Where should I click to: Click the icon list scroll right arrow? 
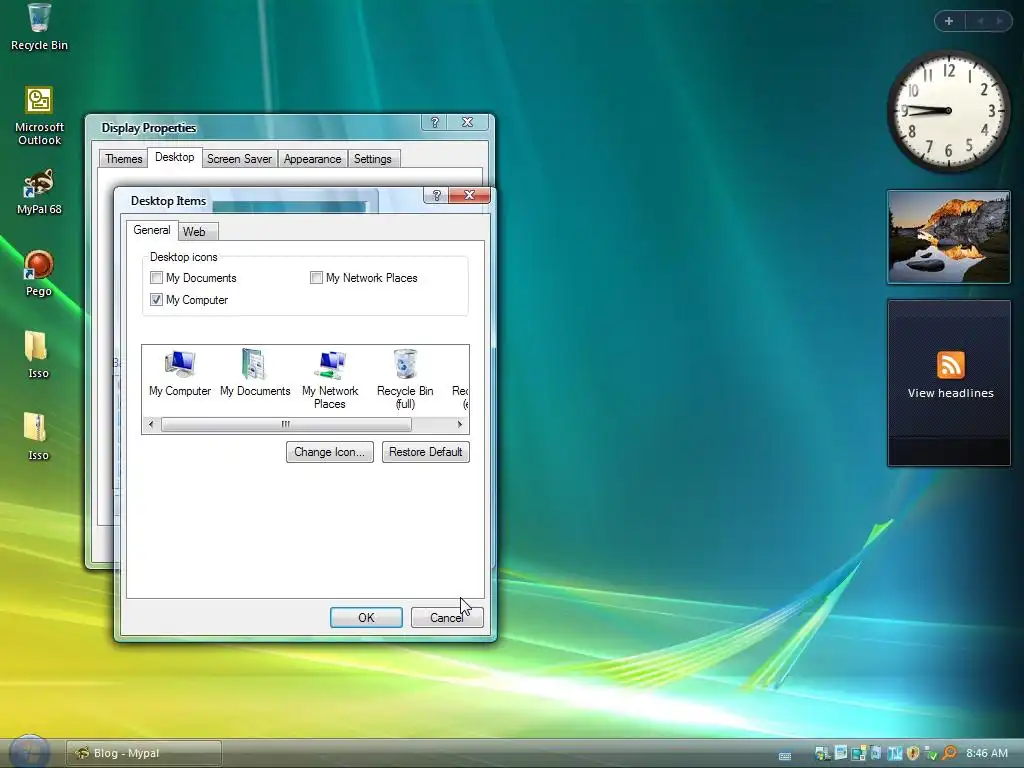pos(460,424)
